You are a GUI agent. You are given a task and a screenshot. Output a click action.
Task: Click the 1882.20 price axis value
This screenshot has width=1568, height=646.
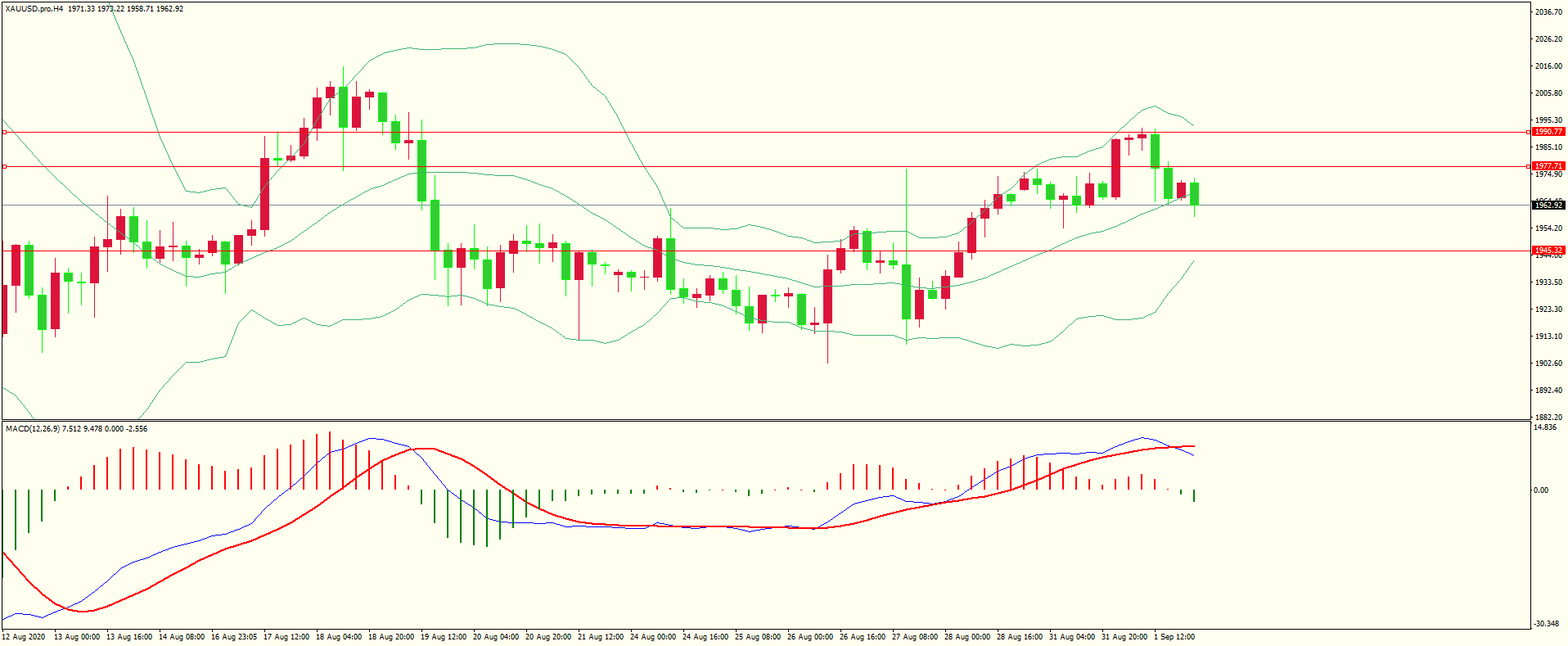tap(1548, 418)
